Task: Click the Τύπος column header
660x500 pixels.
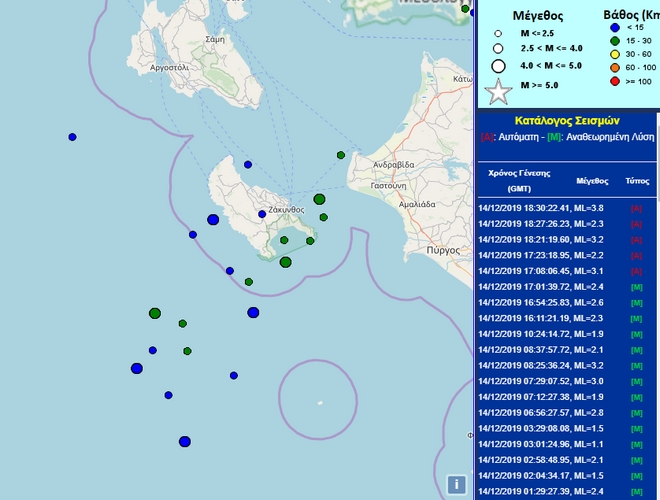Action: [x=636, y=181]
